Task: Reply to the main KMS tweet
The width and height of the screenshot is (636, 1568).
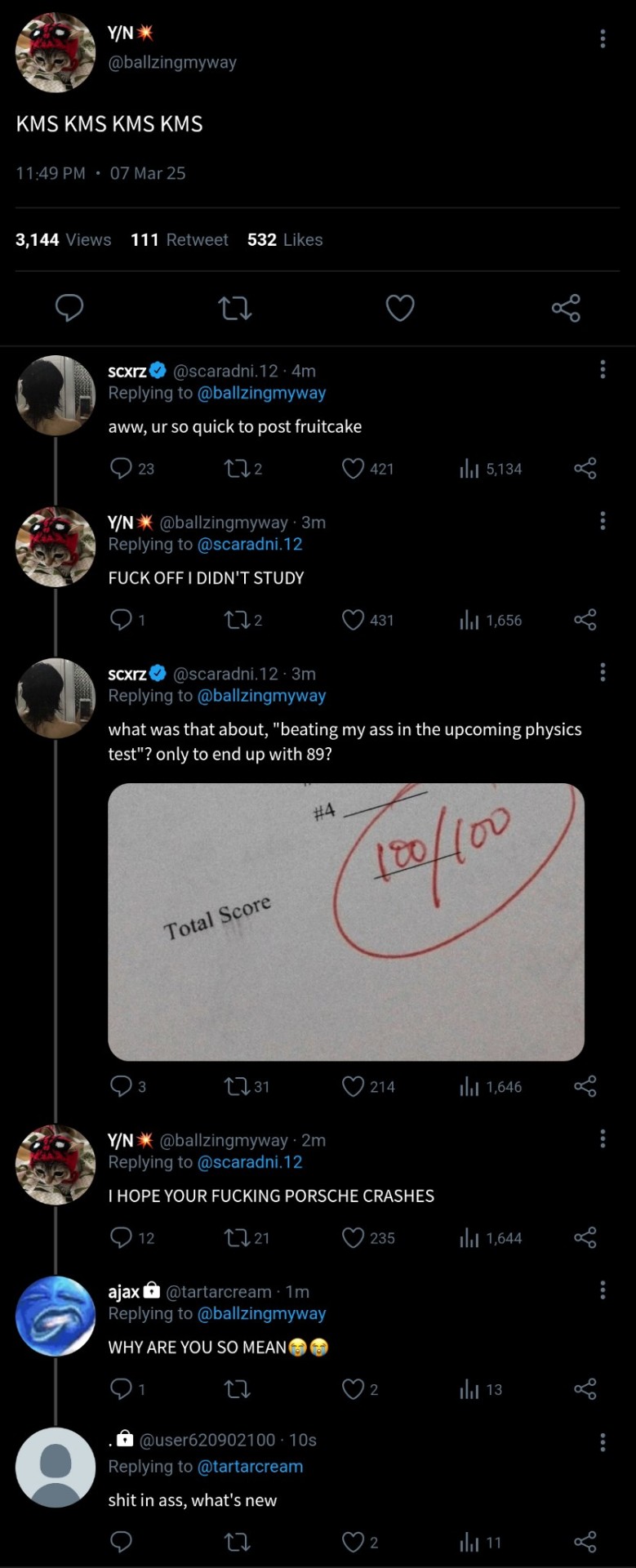Action: (69, 308)
